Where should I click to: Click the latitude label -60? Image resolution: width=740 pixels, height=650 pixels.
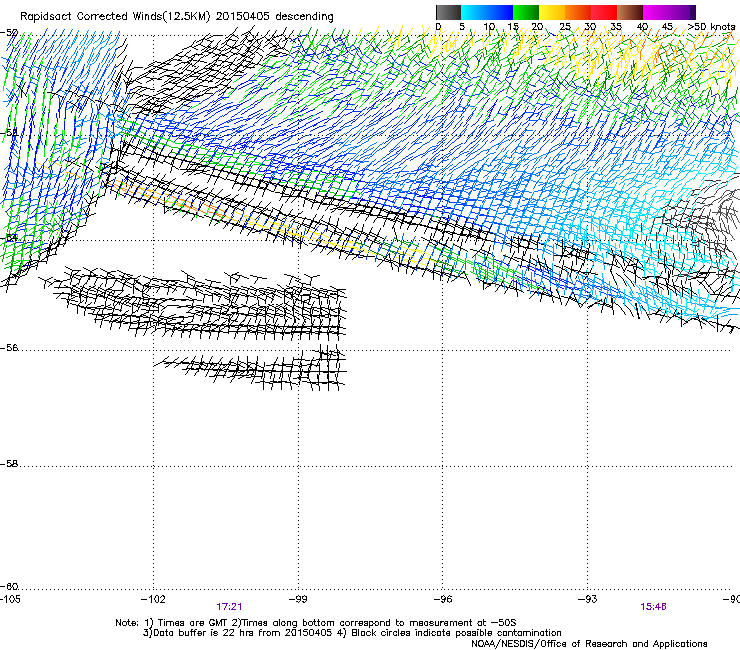(9, 587)
